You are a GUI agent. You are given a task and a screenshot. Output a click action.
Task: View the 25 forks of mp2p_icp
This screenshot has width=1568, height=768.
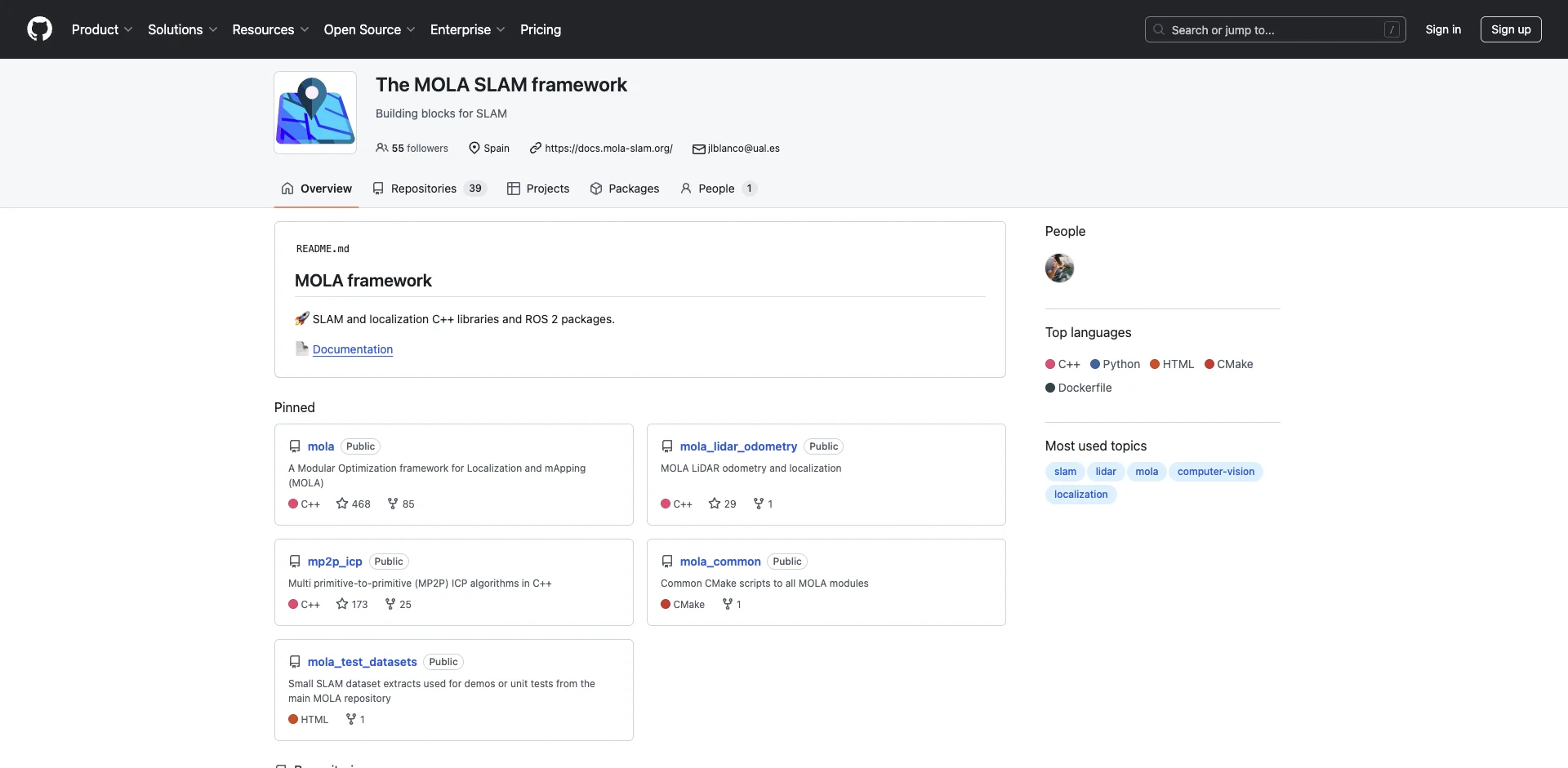tap(399, 605)
